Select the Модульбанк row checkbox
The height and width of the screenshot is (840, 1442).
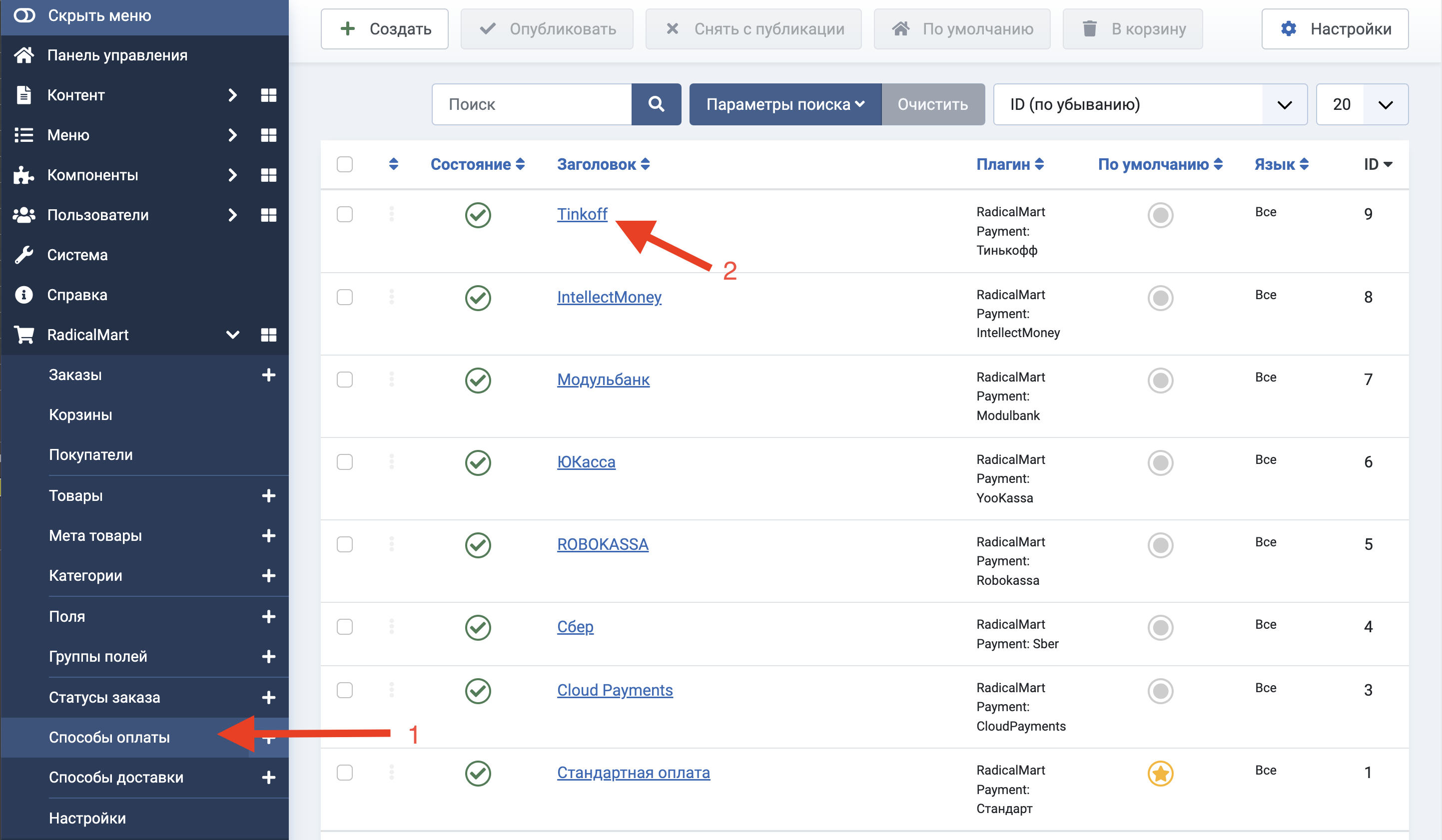(344, 380)
